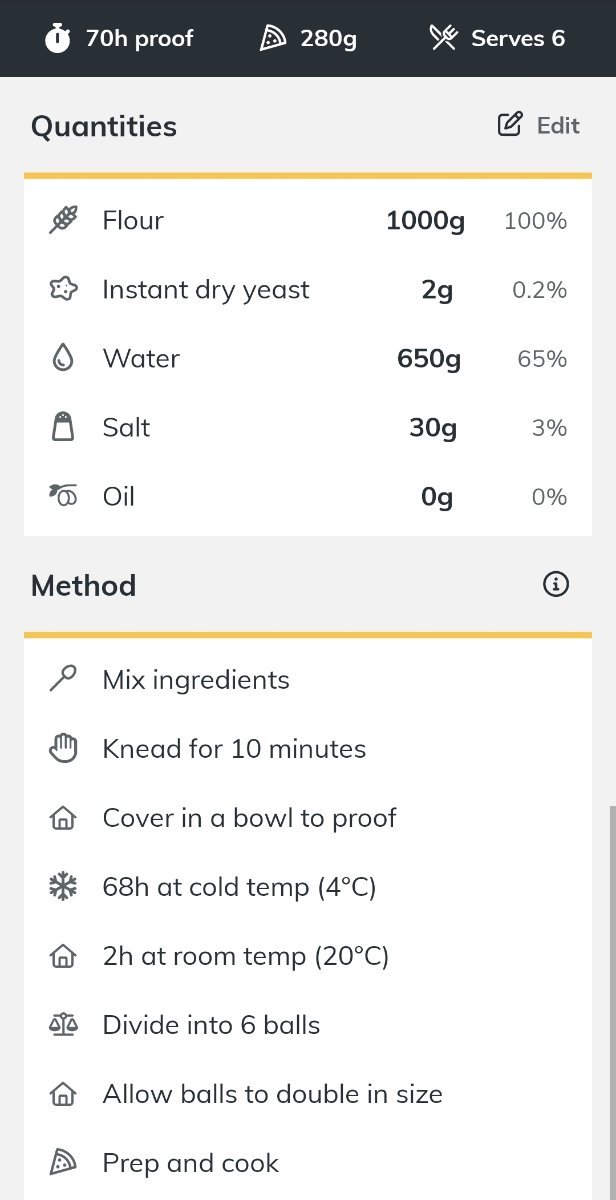Click the fork and knife Serves icon
Viewport: 616px width, 1200px height.
tap(443, 39)
